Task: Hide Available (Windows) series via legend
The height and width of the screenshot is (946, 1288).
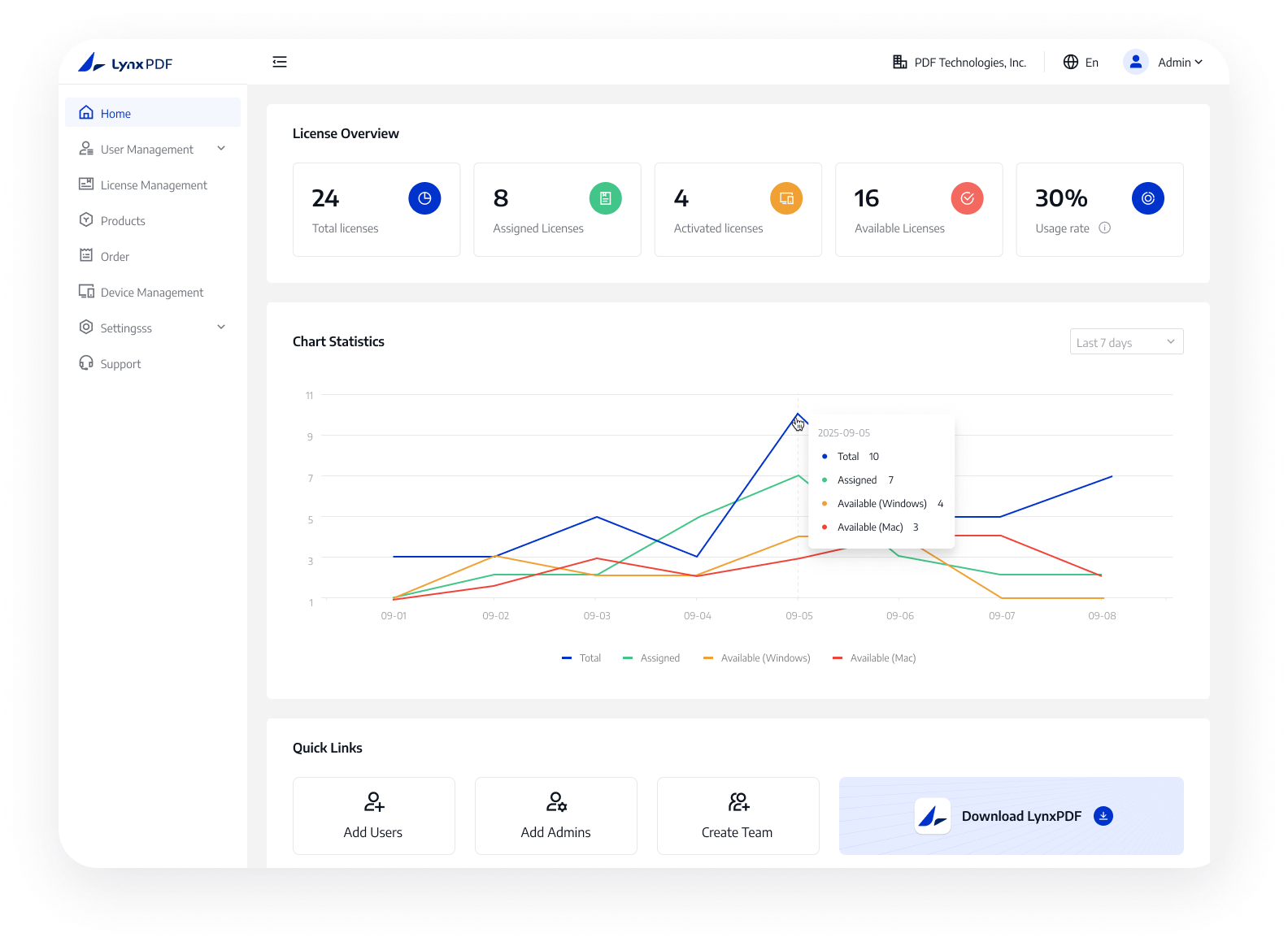Action: (x=757, y=658)
